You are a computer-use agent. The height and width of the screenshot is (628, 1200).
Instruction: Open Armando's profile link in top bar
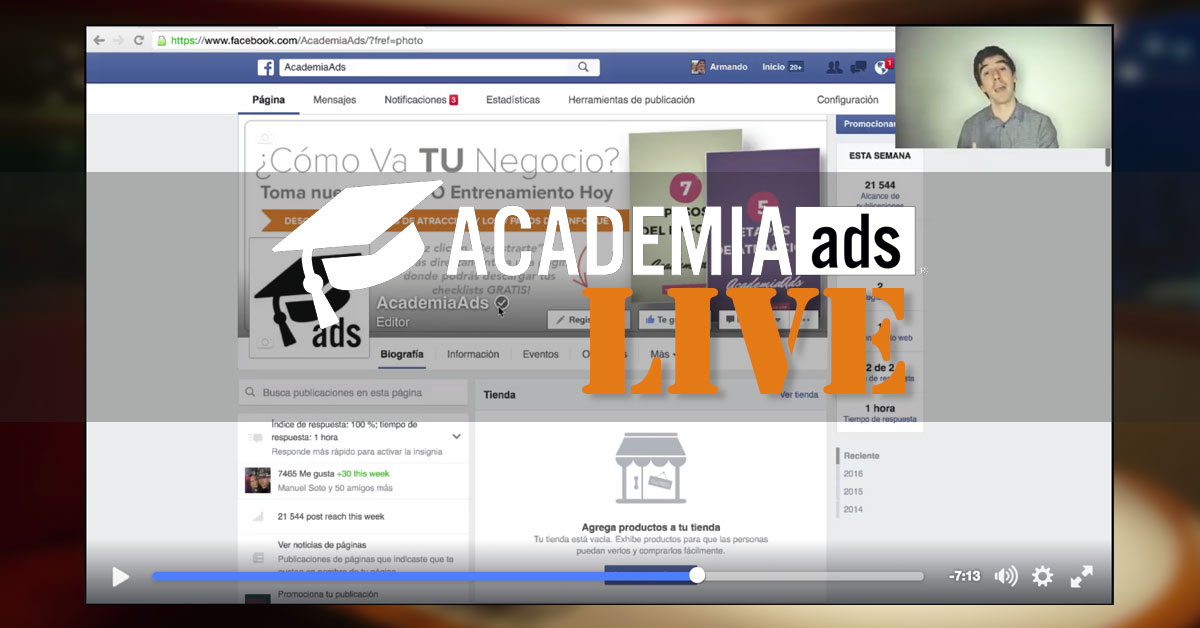click(x=729, y=67)
